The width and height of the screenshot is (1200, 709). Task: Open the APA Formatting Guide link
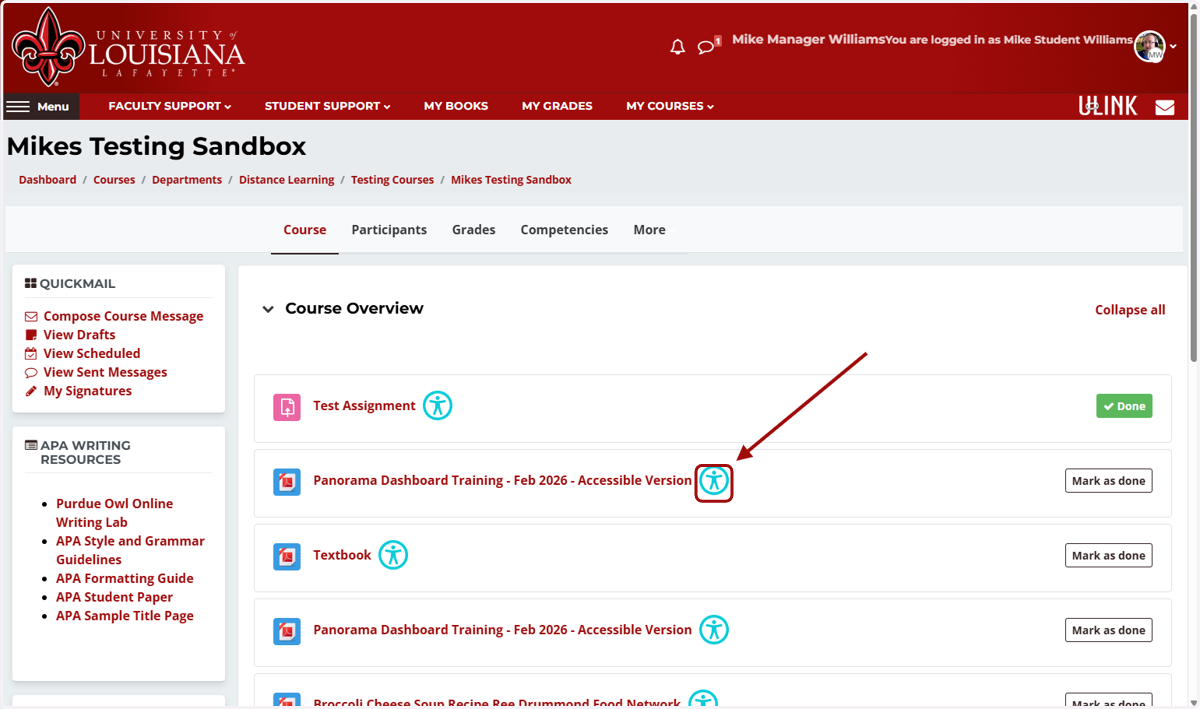point(125,578)
